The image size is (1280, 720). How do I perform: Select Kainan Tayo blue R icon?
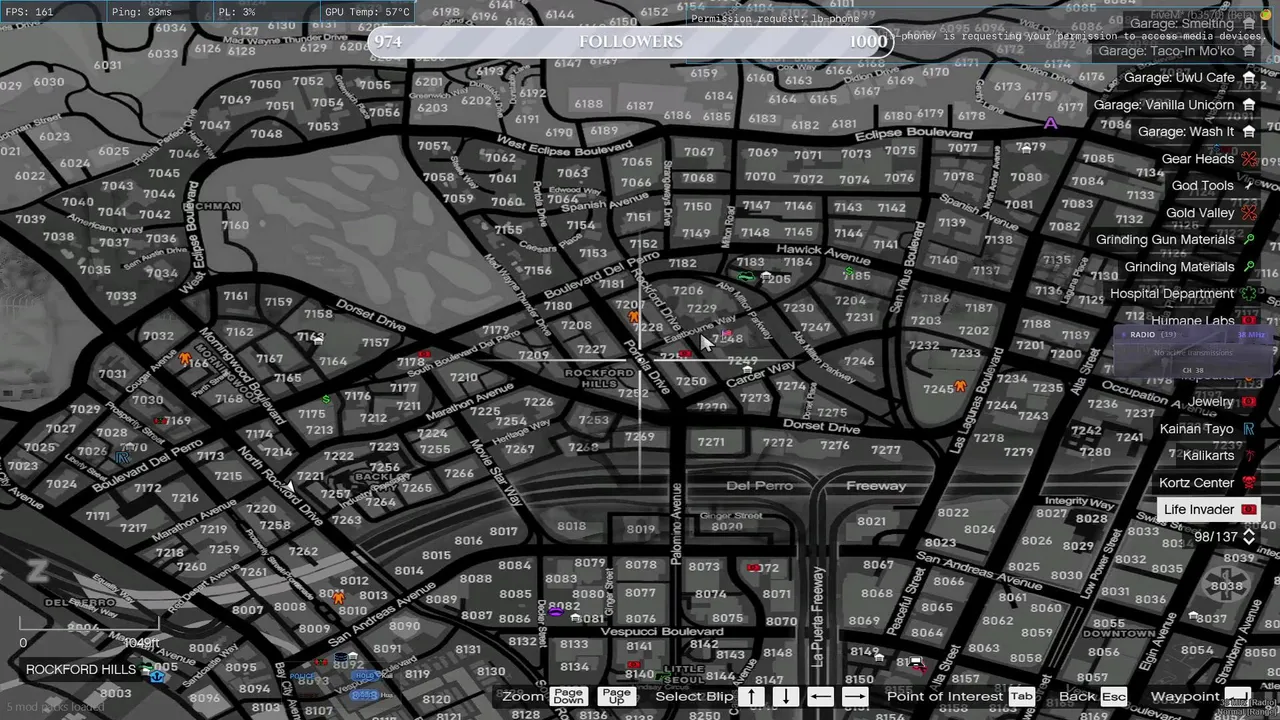tap(1249, 428)
